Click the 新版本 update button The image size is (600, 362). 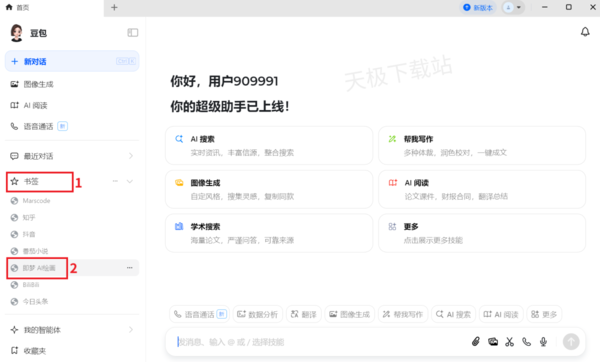478,7
